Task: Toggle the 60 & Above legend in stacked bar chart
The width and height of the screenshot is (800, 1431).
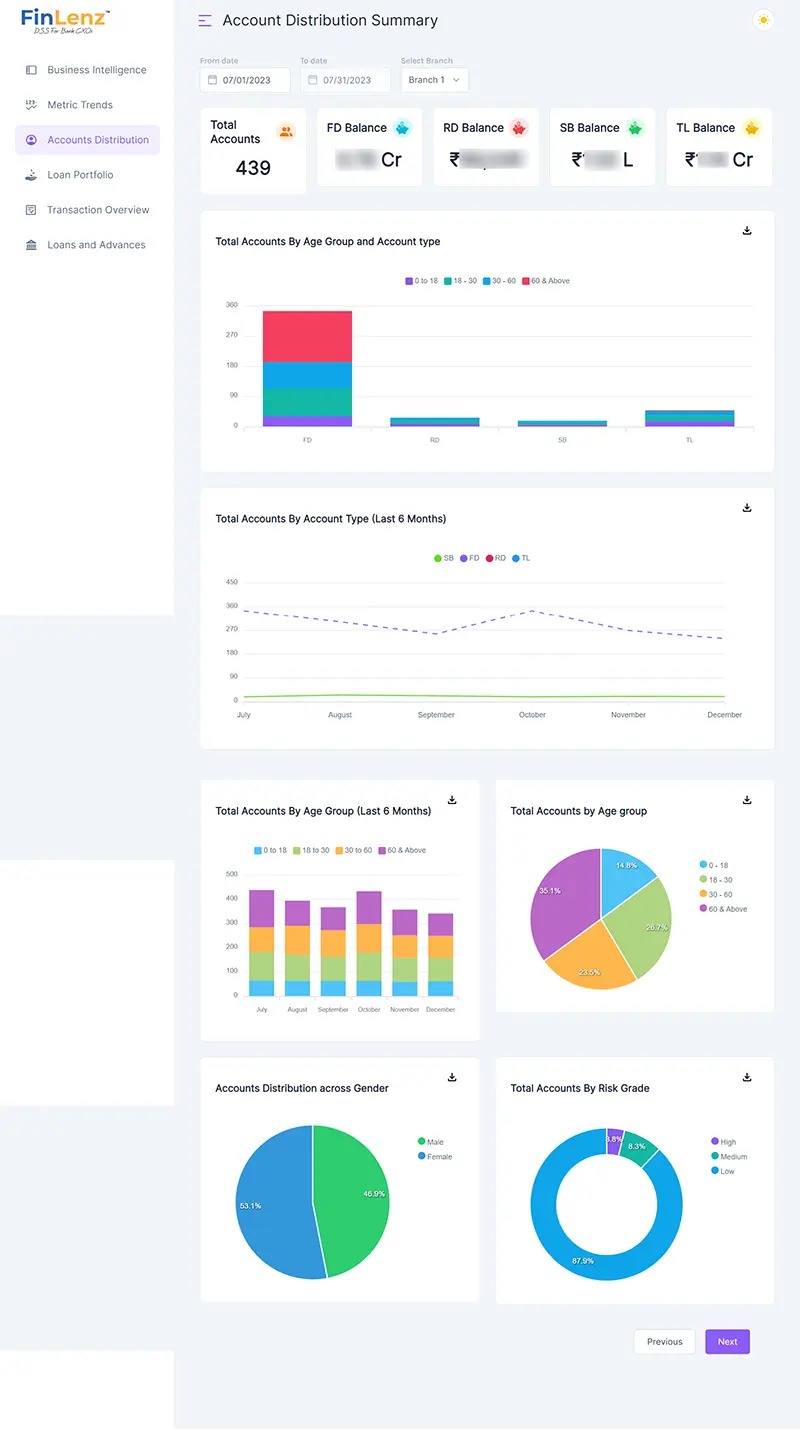Action: 546,281
